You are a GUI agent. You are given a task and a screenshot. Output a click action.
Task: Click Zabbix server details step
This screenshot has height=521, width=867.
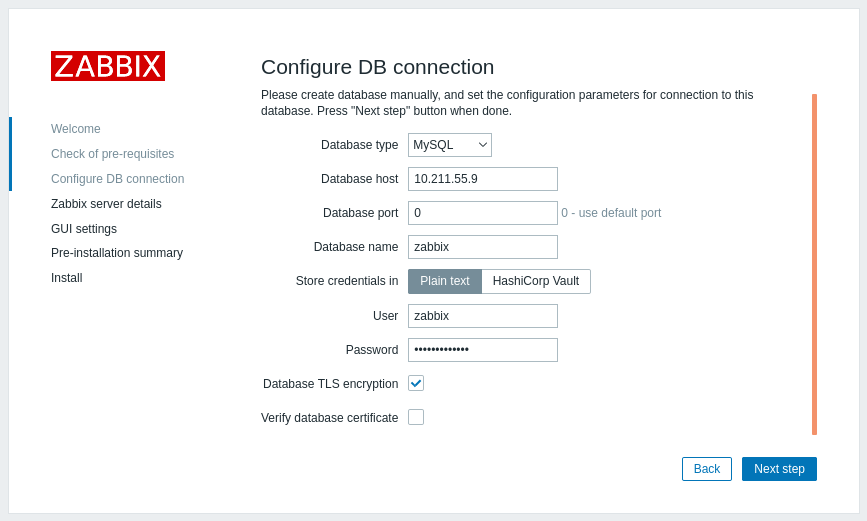tap(106, 204)
